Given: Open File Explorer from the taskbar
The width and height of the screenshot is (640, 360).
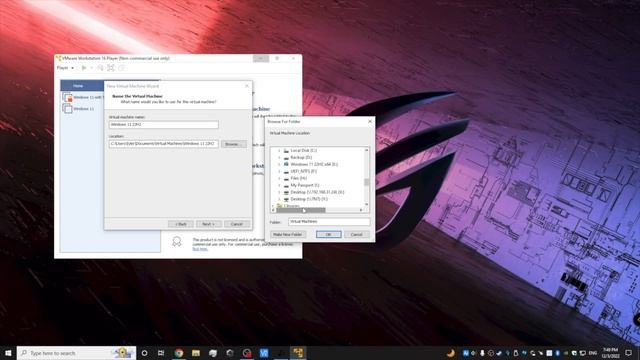Looking at the screenshot, I should tap(196, 353).
